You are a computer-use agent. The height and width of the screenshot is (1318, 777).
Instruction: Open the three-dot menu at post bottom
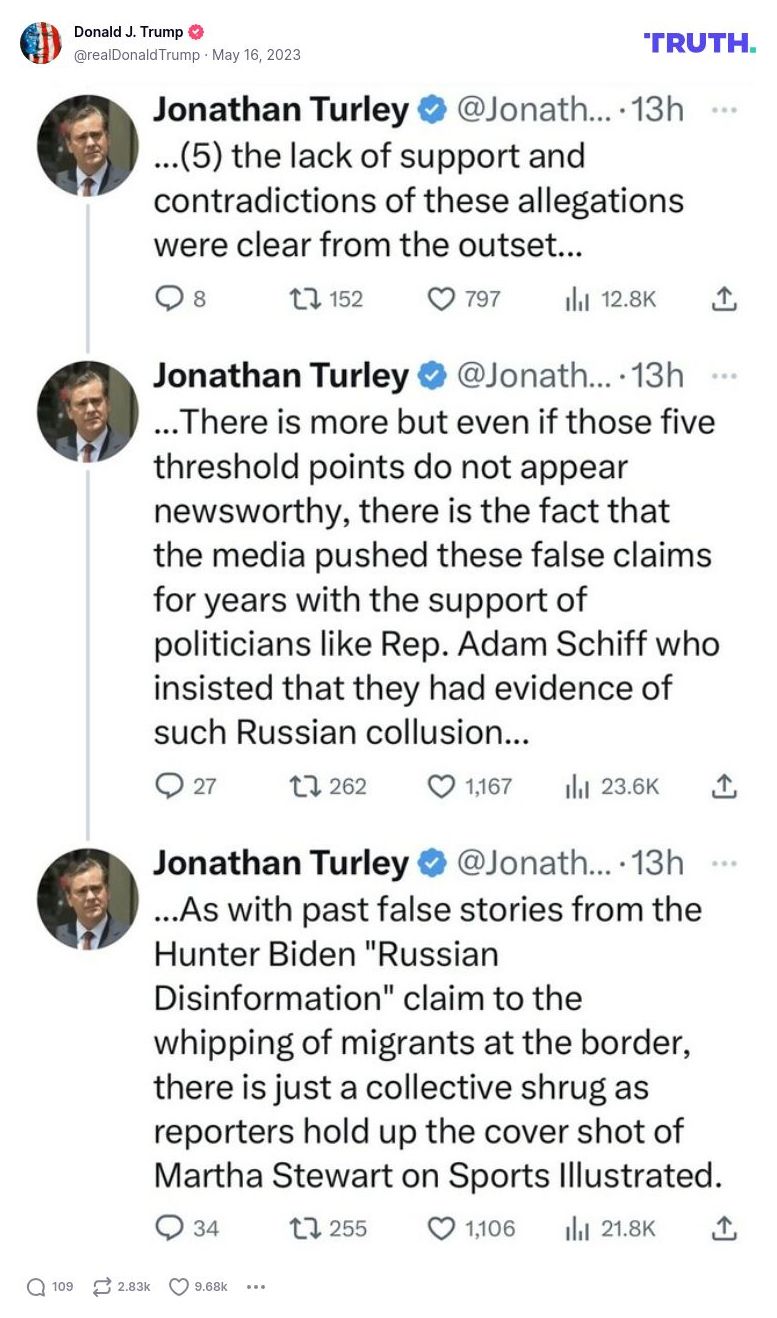tap(256, 1287)
